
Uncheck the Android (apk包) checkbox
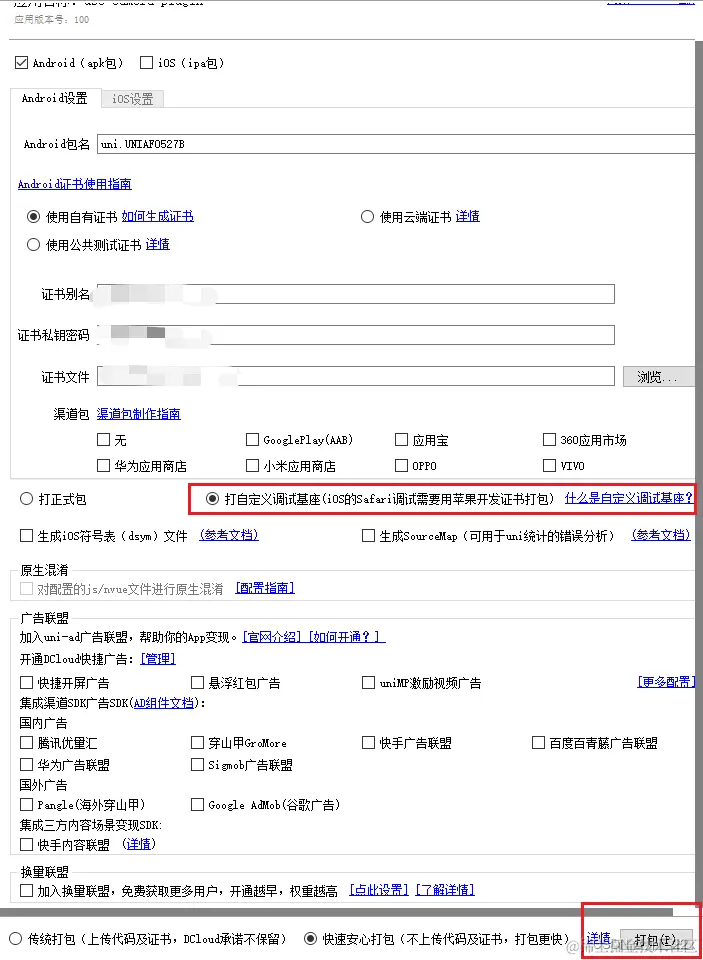tap(22, 62)
